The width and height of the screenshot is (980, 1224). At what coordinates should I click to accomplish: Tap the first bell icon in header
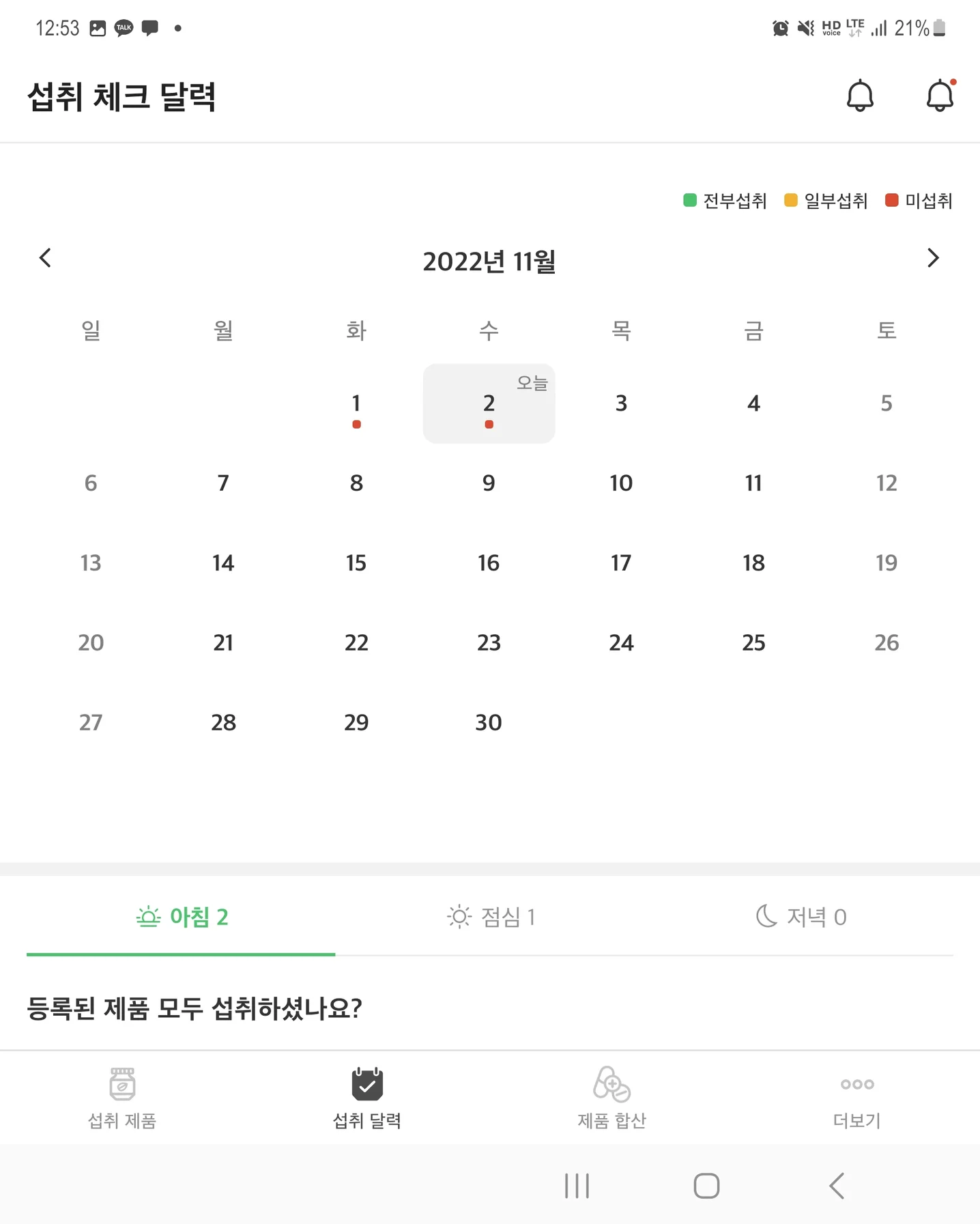click(860, 96)
